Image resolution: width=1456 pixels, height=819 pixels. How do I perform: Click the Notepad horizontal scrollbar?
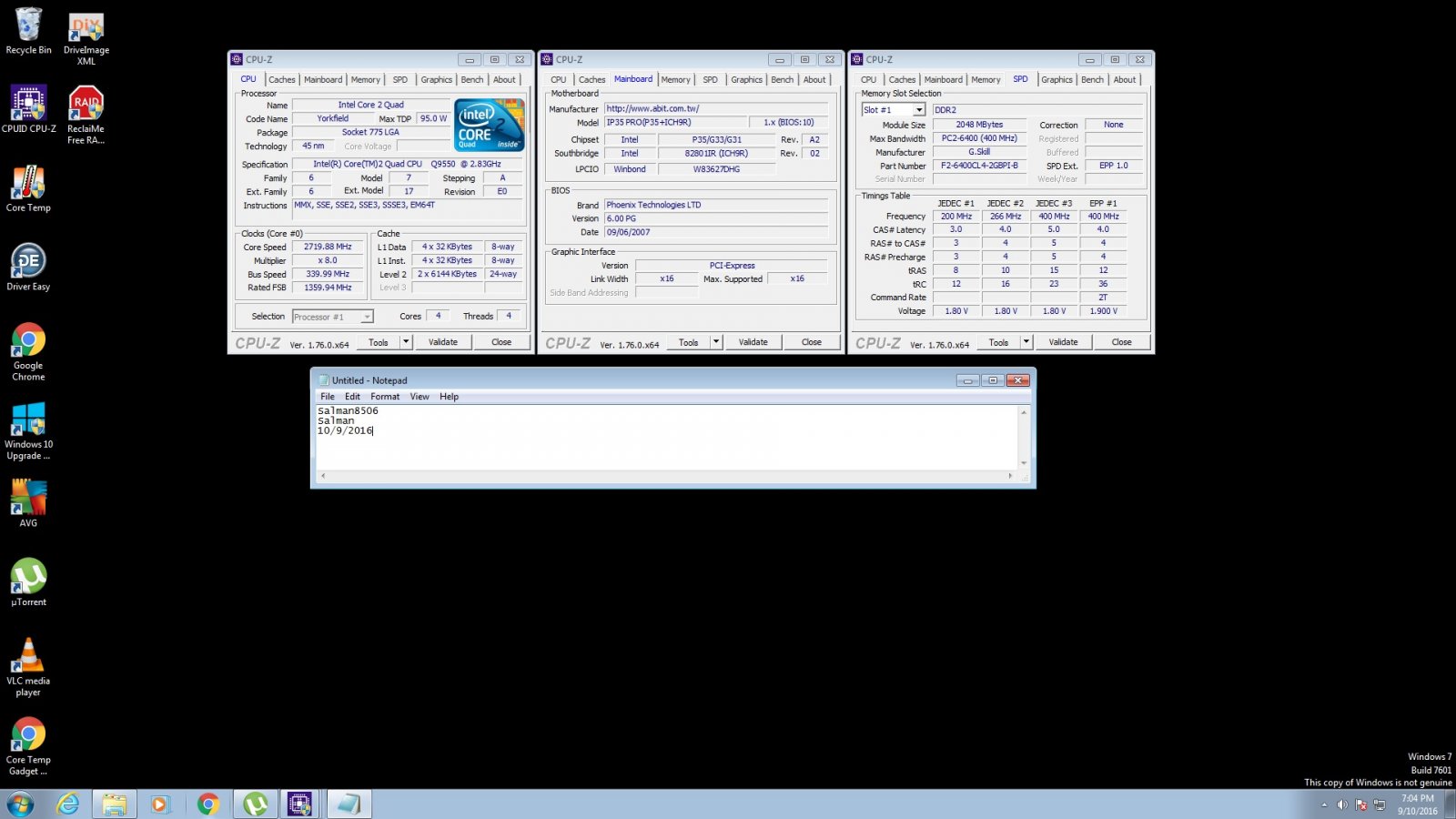pos(666,476)
